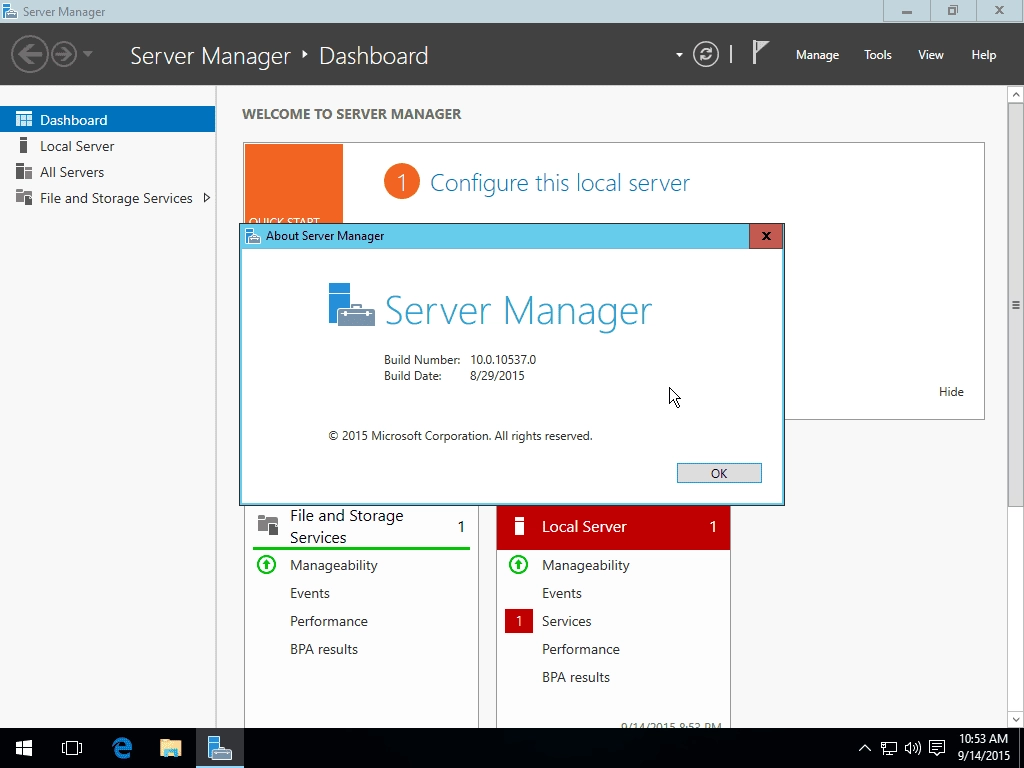
Task: Click Performance under File and Storage Services
Action: [x=328, y=621]
